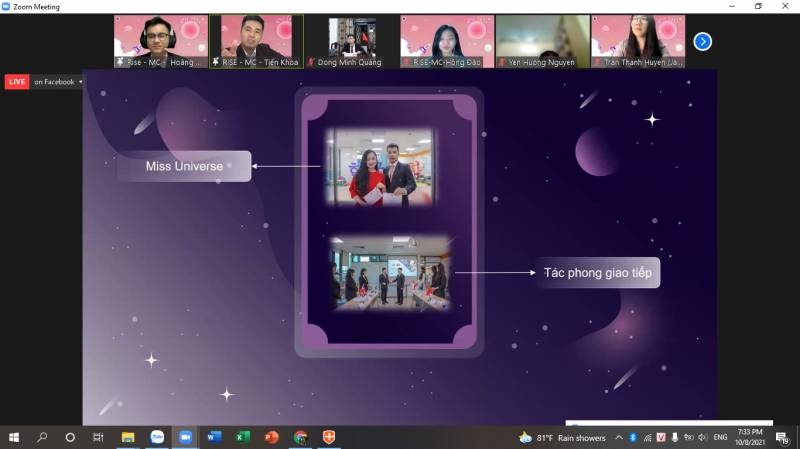Viewport: 800px width, 449px height.
Task: Toggle Bluetooth icon in system tray
Action: point(632,437)
